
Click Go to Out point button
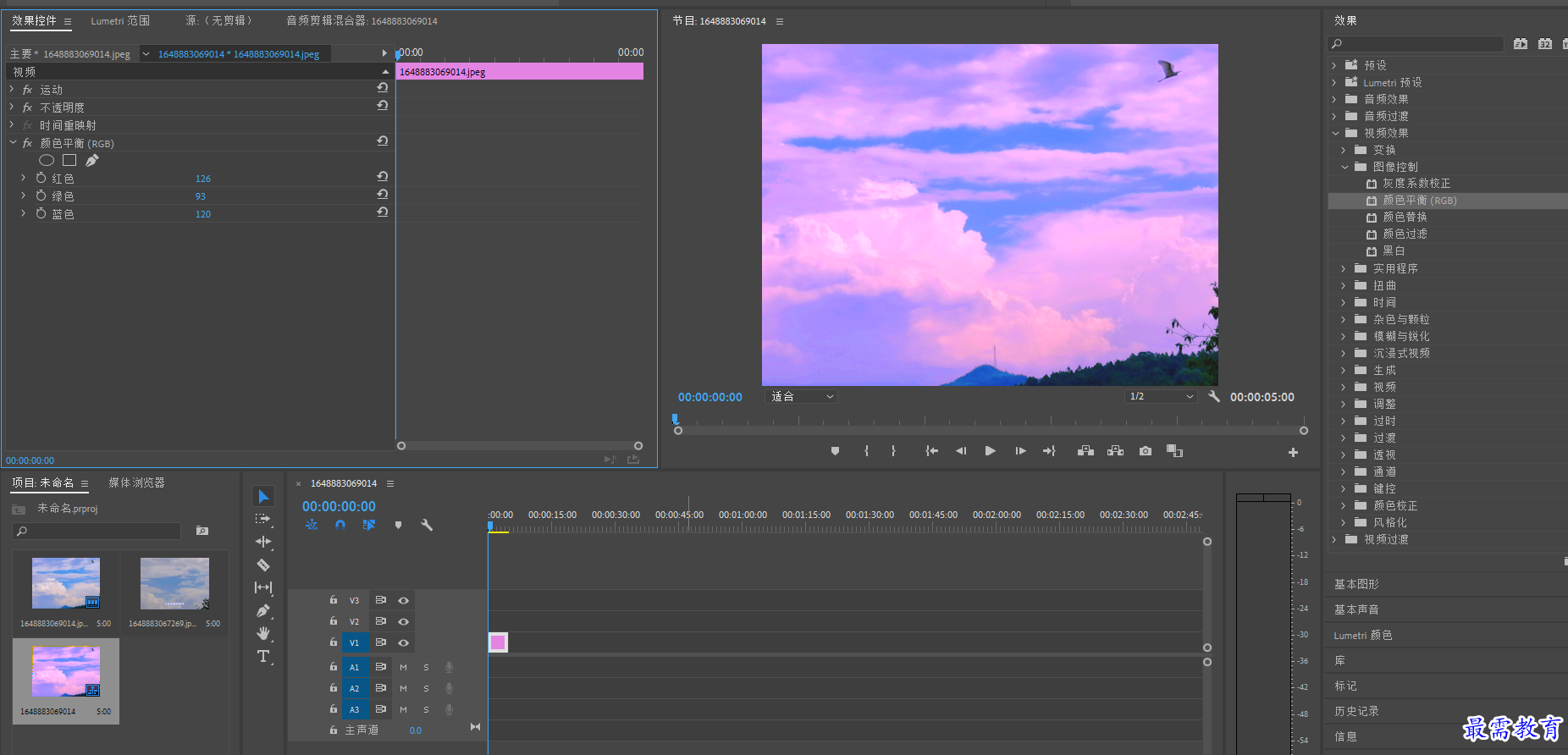click(x=1049, y=451)
